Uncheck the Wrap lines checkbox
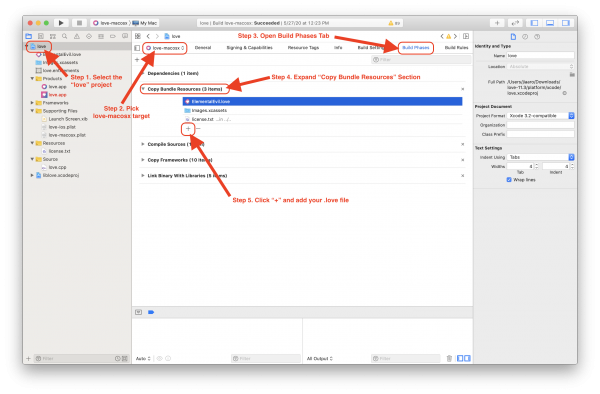The width and height of the screenshot is (600, 394). [509, 180]
